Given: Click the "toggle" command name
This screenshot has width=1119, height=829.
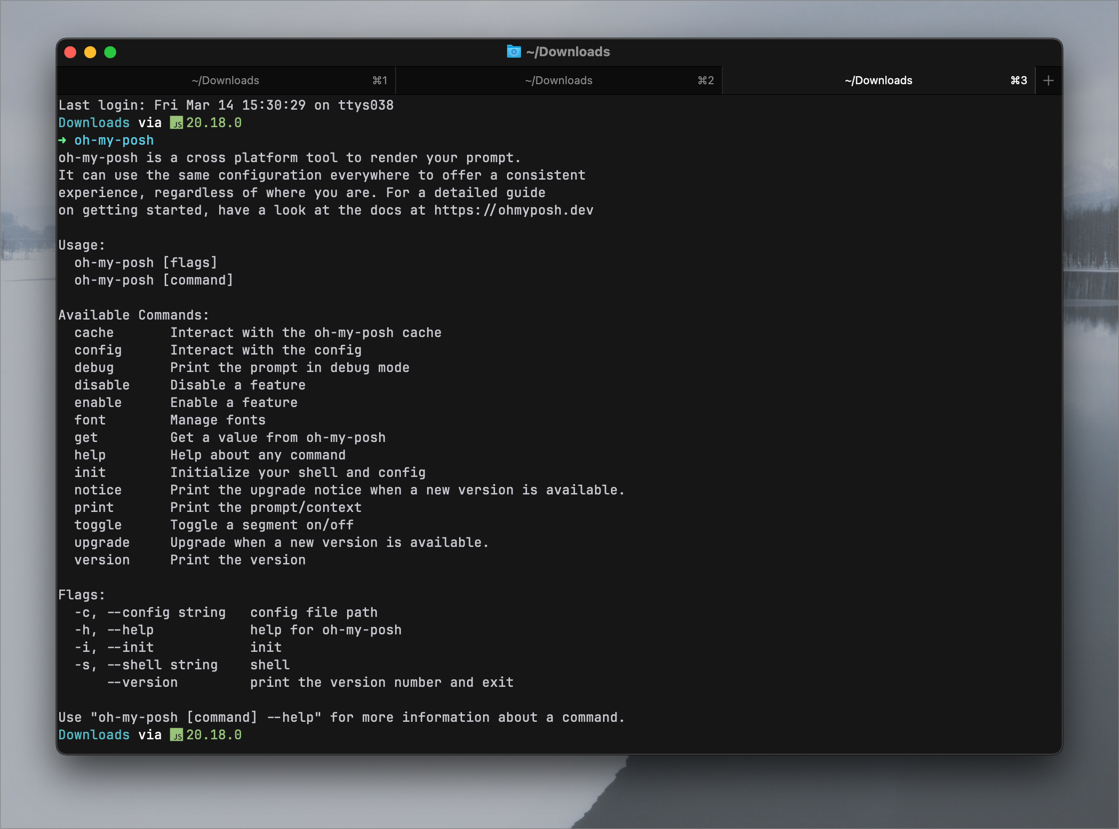Looking at the screenshot, I should [x=98, y=525].
